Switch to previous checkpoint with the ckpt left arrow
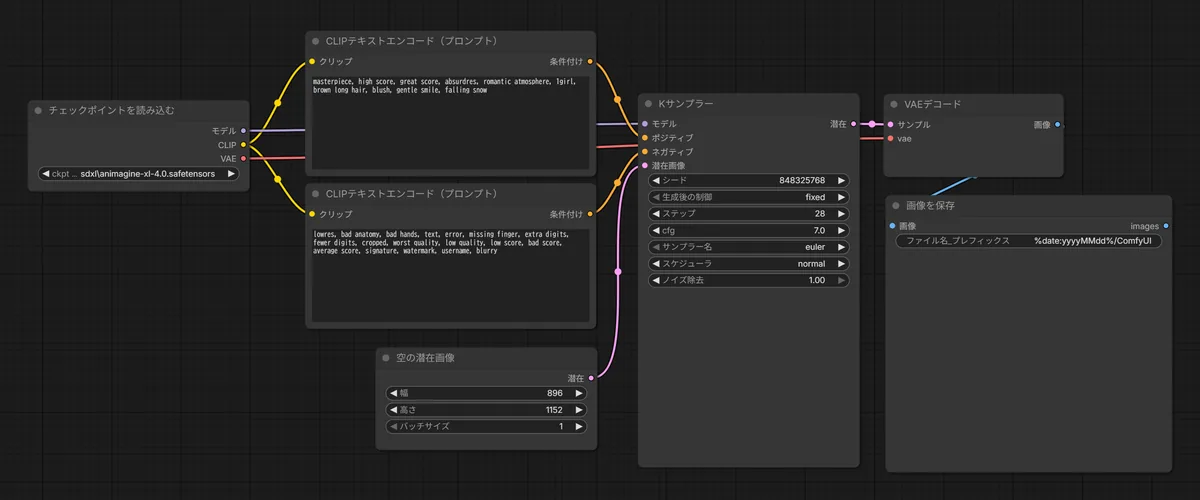The height and width of the screenshot is (500, 1200). click(x=46, y=173)
